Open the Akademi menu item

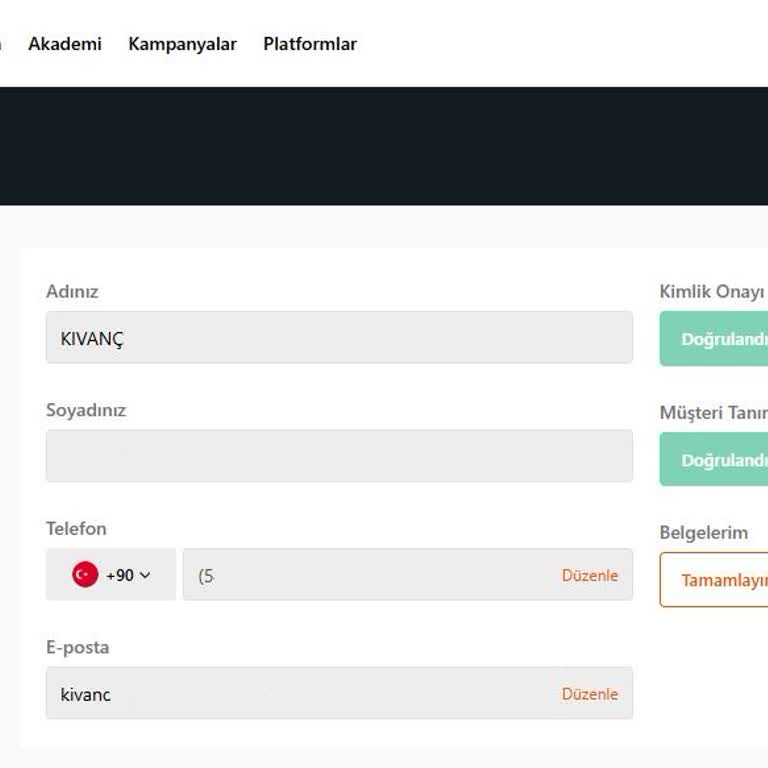[x=65, y=44]
